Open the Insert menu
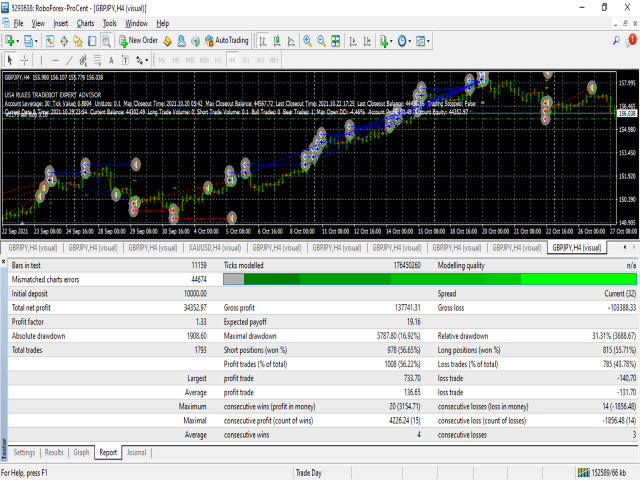Screen dimensions: 640x480 60,23
